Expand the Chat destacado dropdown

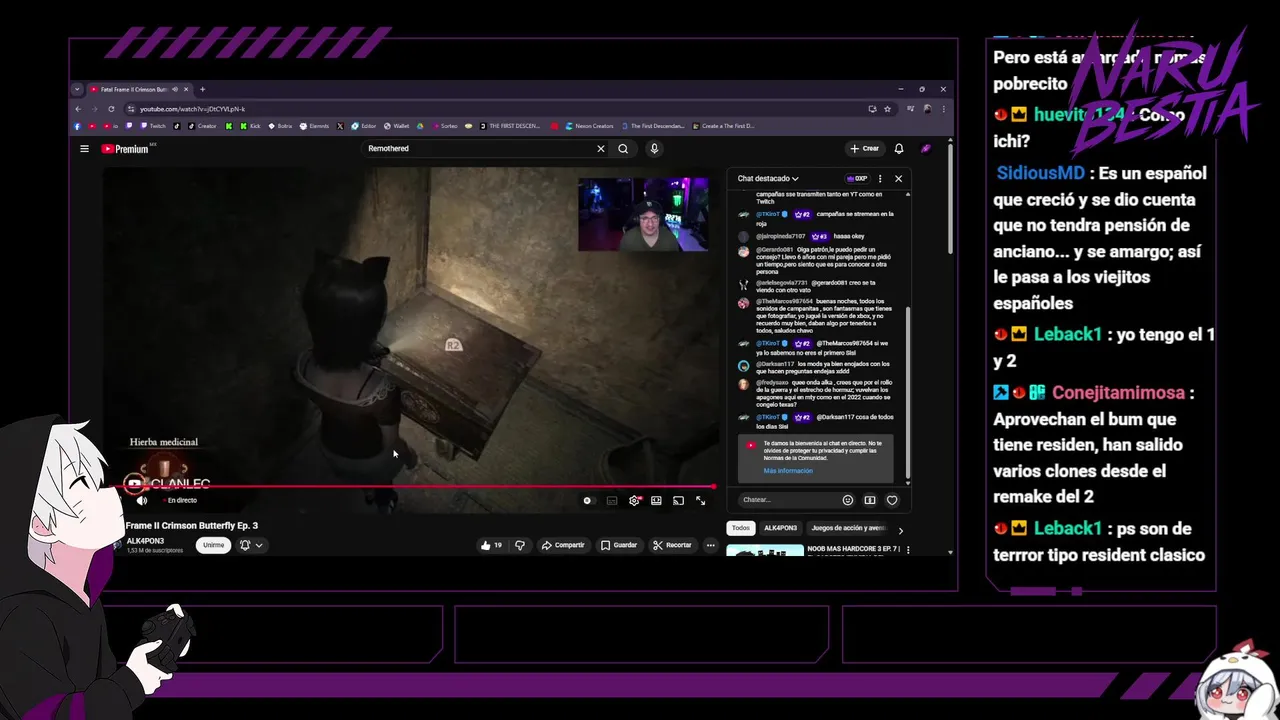point(768,178)
